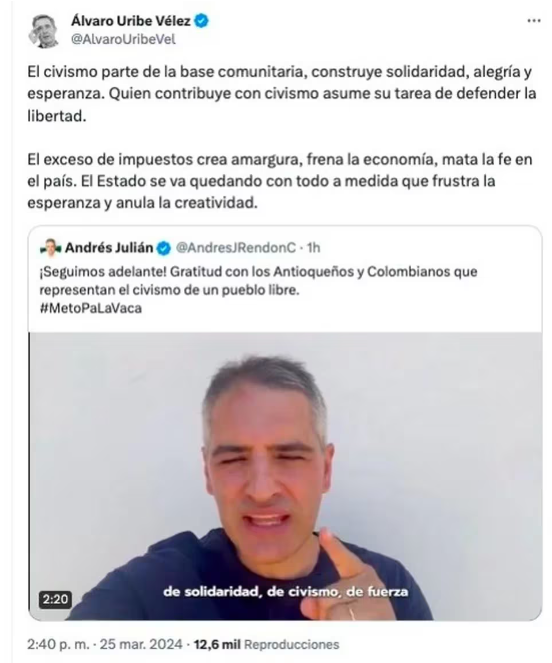Click the 1h timestamp on quoted tweet
Screen dimensions: 552x663
313,248
